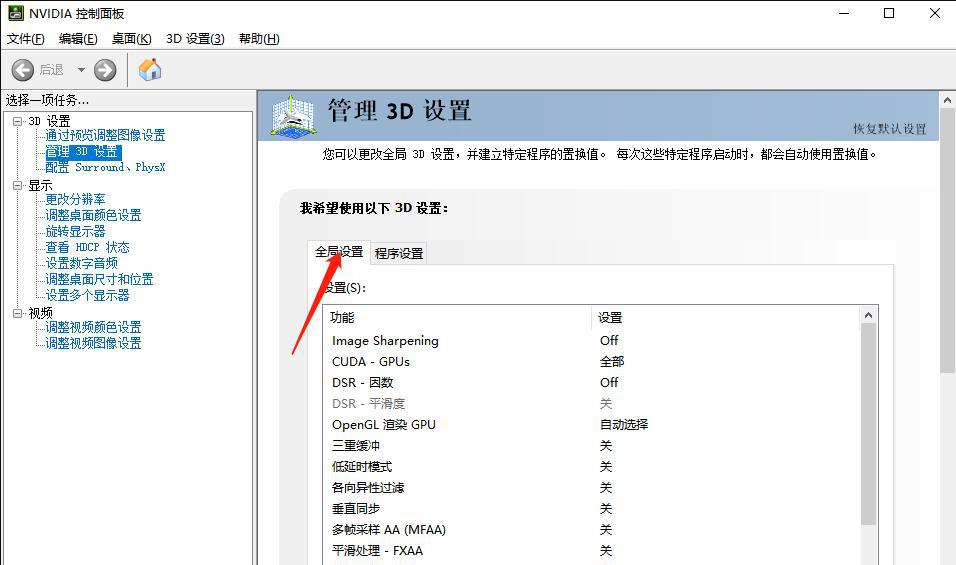Select the DSR - 平滑度 row
Image resolution: width=956 pixels, height=565 pixels.
tap(591, 403)
